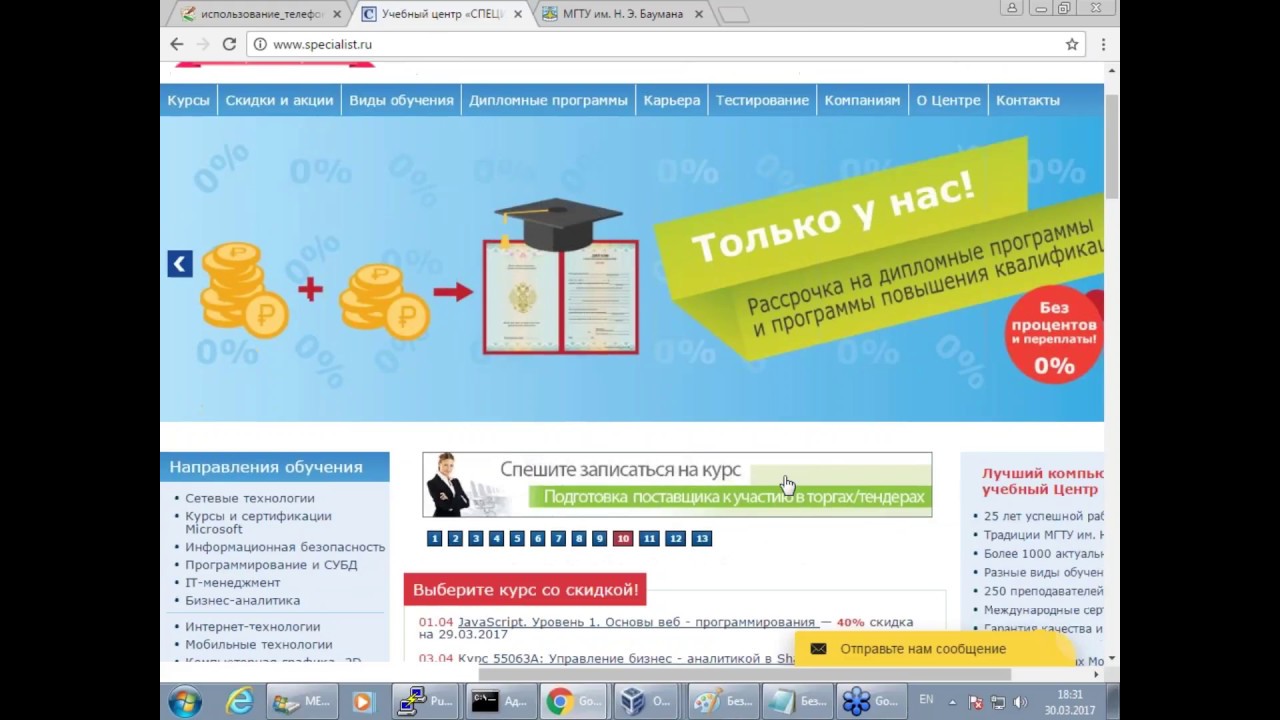Image resolution: width=1280 pixels, height=720 pixels.
Task: Click the vertical page scrollbar thumb
Action: point(1112,146)
